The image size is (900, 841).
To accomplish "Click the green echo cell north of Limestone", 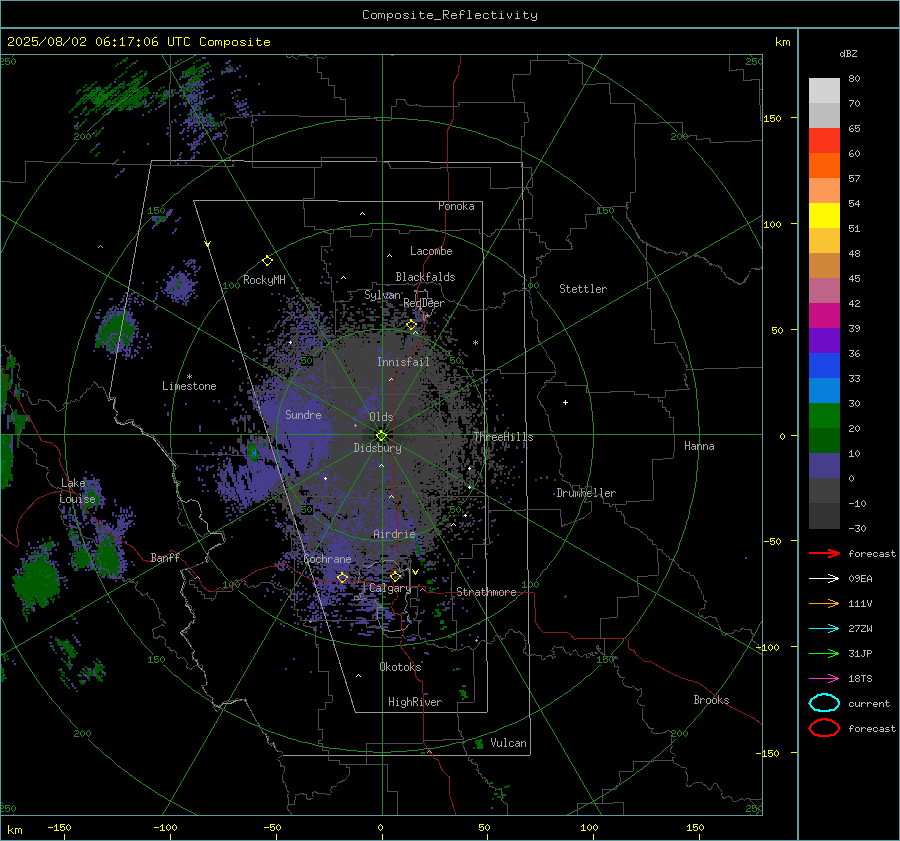I will pyautogui.click(x=117, y=330).
